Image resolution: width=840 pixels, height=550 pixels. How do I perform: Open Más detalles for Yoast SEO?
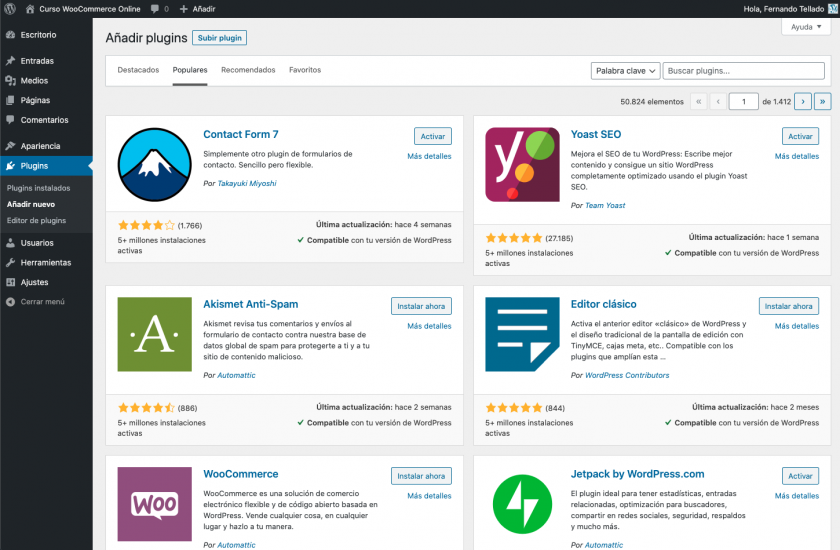(797, 156)
